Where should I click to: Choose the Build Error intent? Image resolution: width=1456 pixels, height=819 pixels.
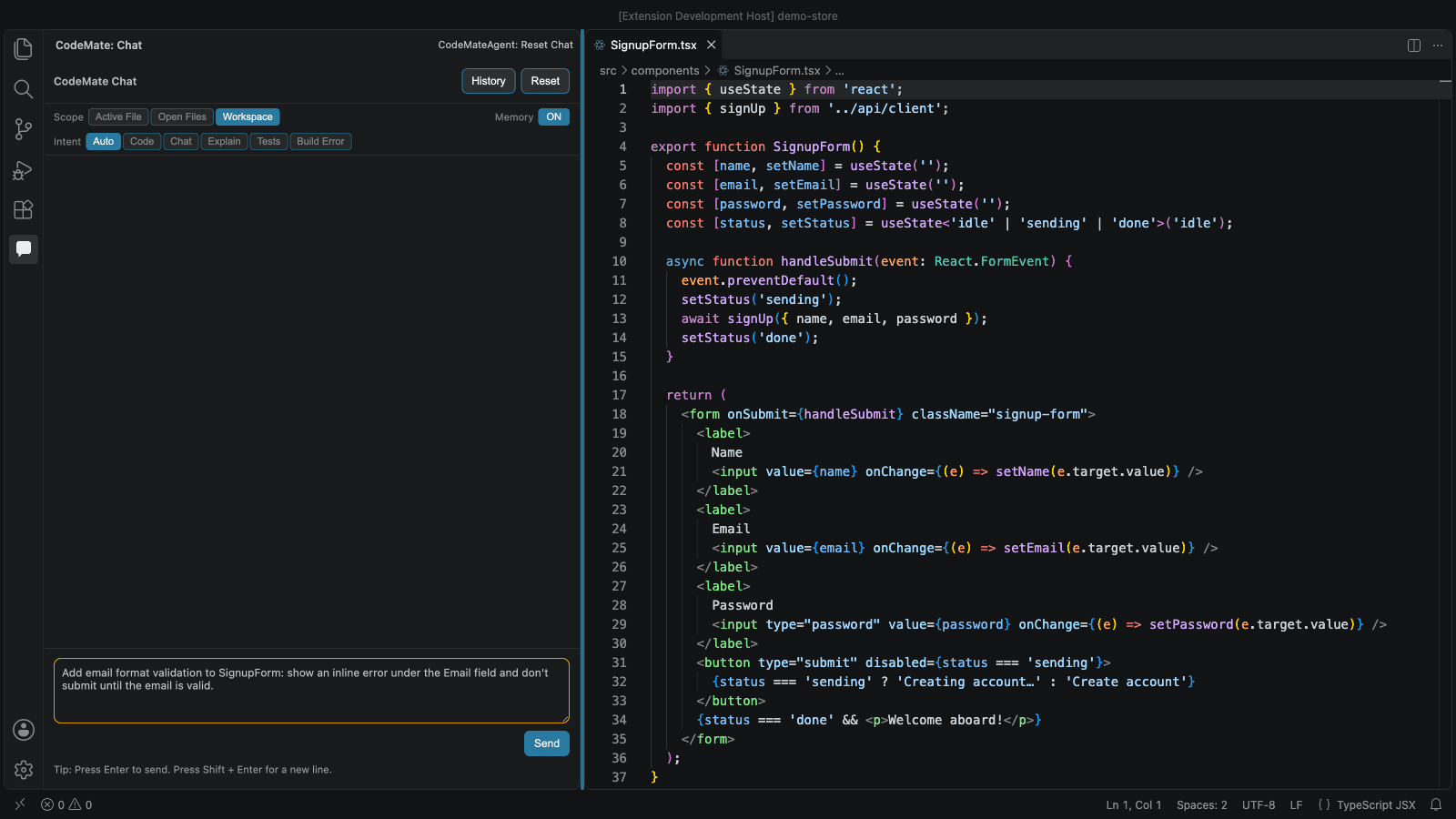(320, 141)
